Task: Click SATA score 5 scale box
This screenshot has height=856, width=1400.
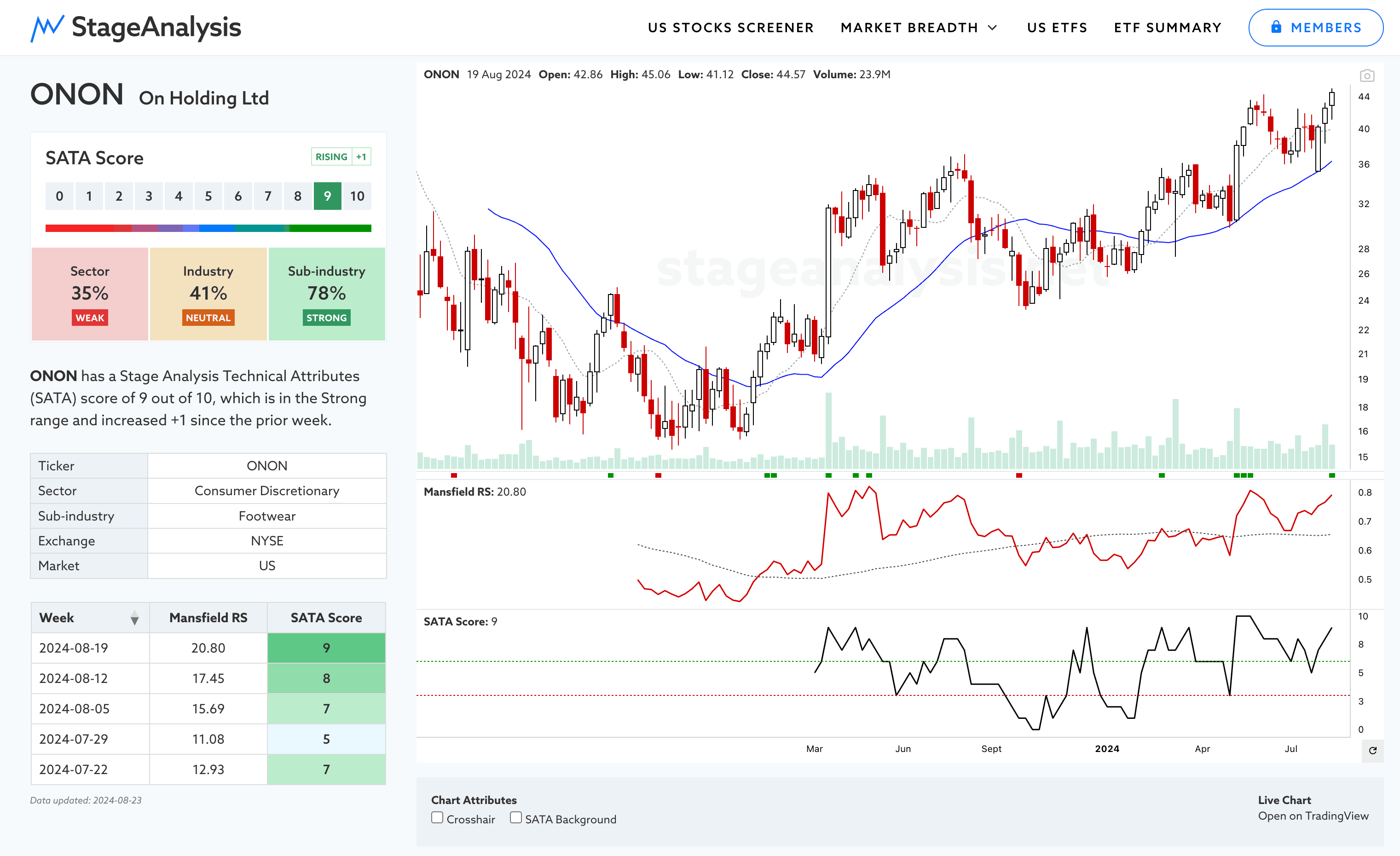Action: pos(208,196)
